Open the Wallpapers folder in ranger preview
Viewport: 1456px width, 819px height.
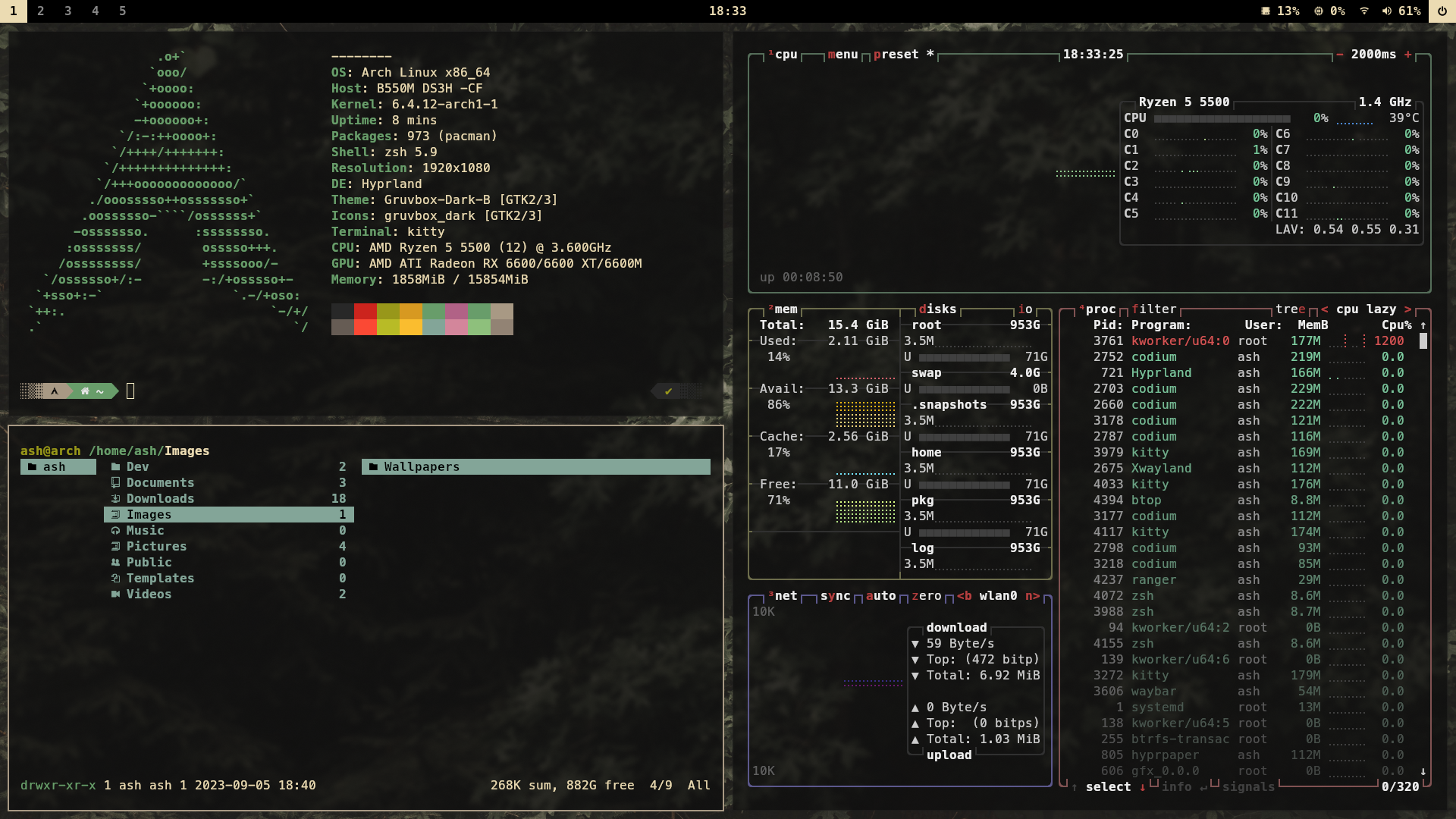pyautogui.click(x=535, y=467)
